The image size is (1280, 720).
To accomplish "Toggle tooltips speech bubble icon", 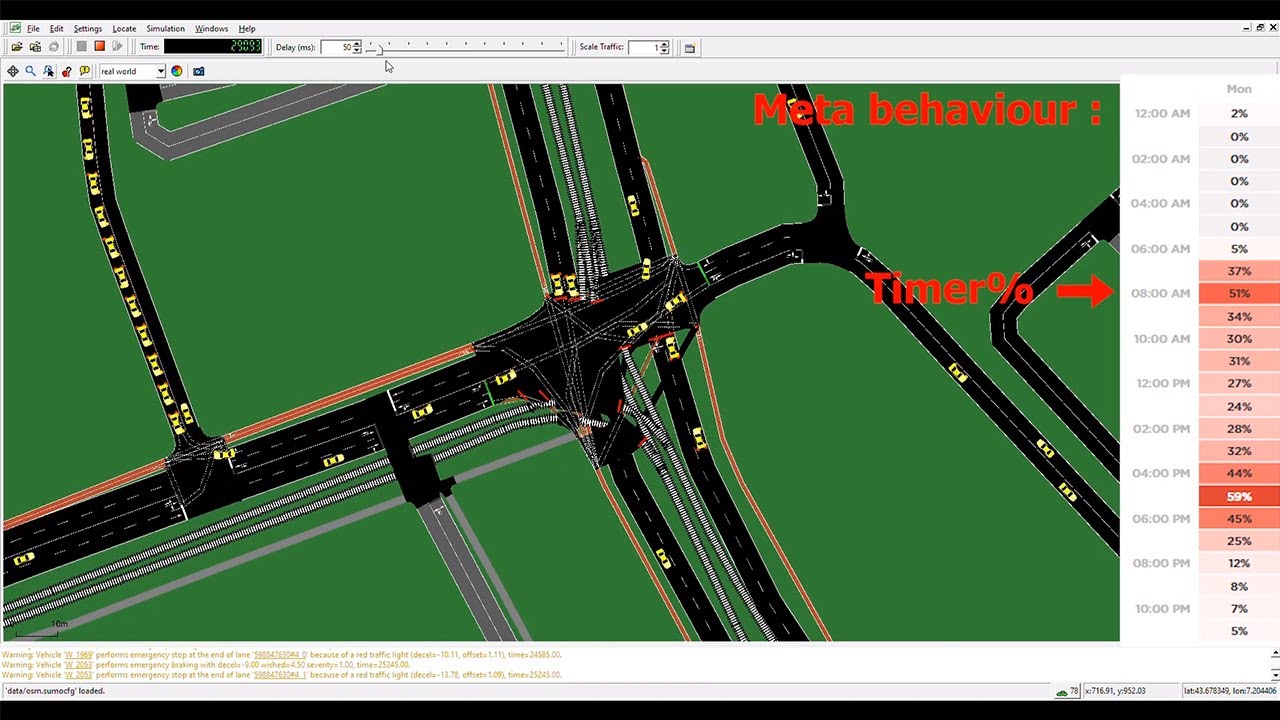I will click(x=85, y=71).
